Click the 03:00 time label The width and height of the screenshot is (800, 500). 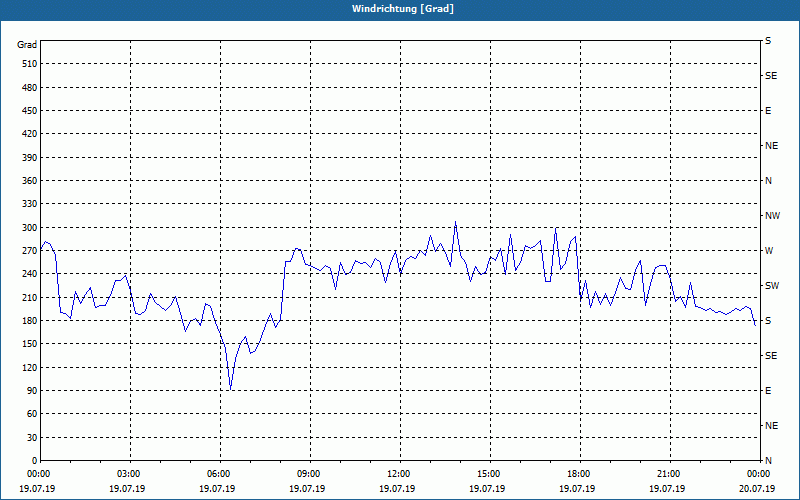coord(127,473)
